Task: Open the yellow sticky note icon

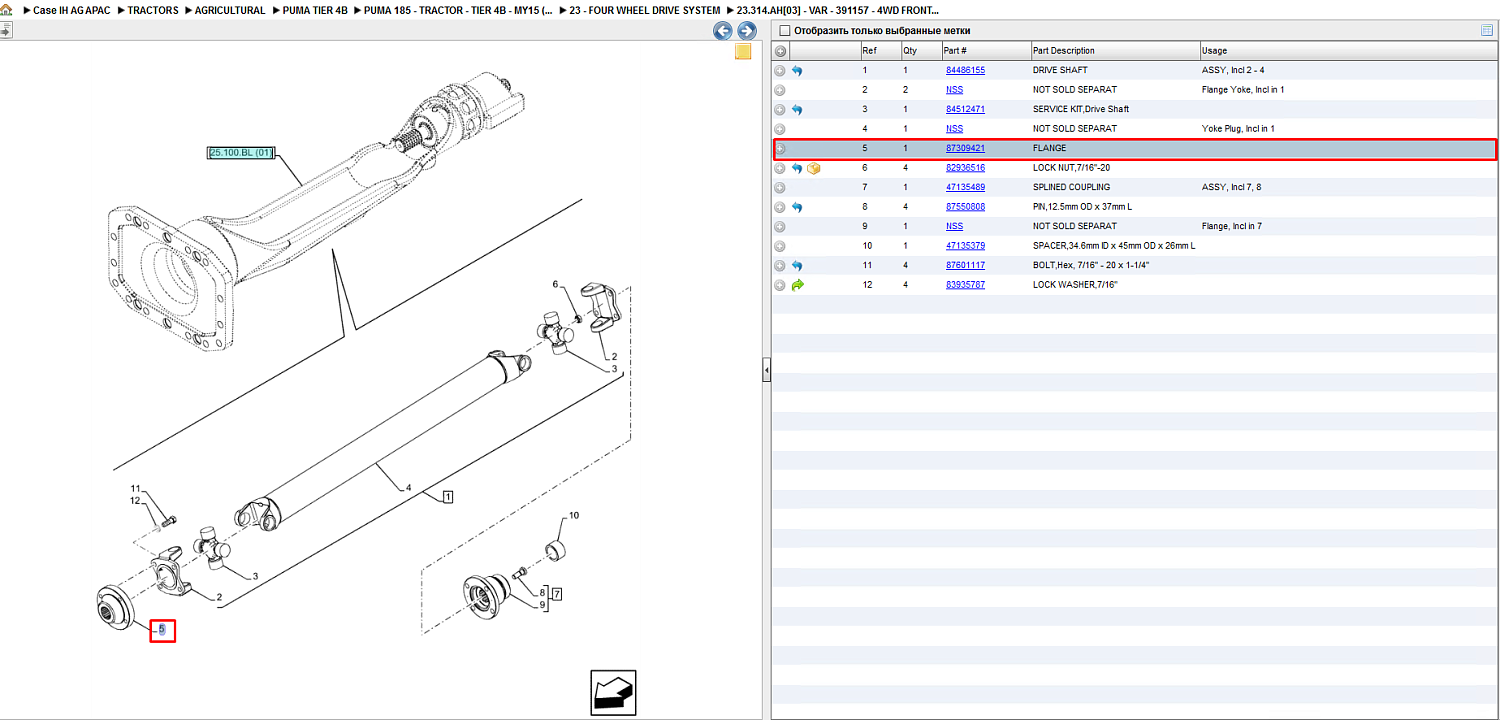Action: [x=743, y=52]
